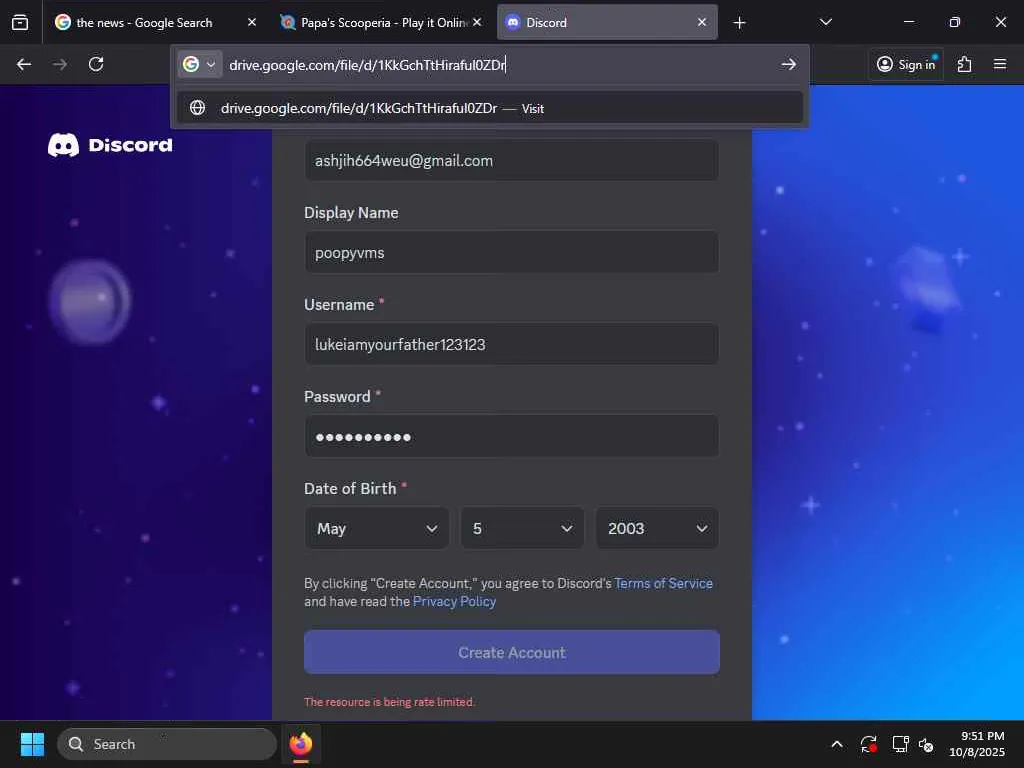The height and width of the screenshot is (768, 1024).
Task: Open the Windows Start menu
Action: [32, 744]
